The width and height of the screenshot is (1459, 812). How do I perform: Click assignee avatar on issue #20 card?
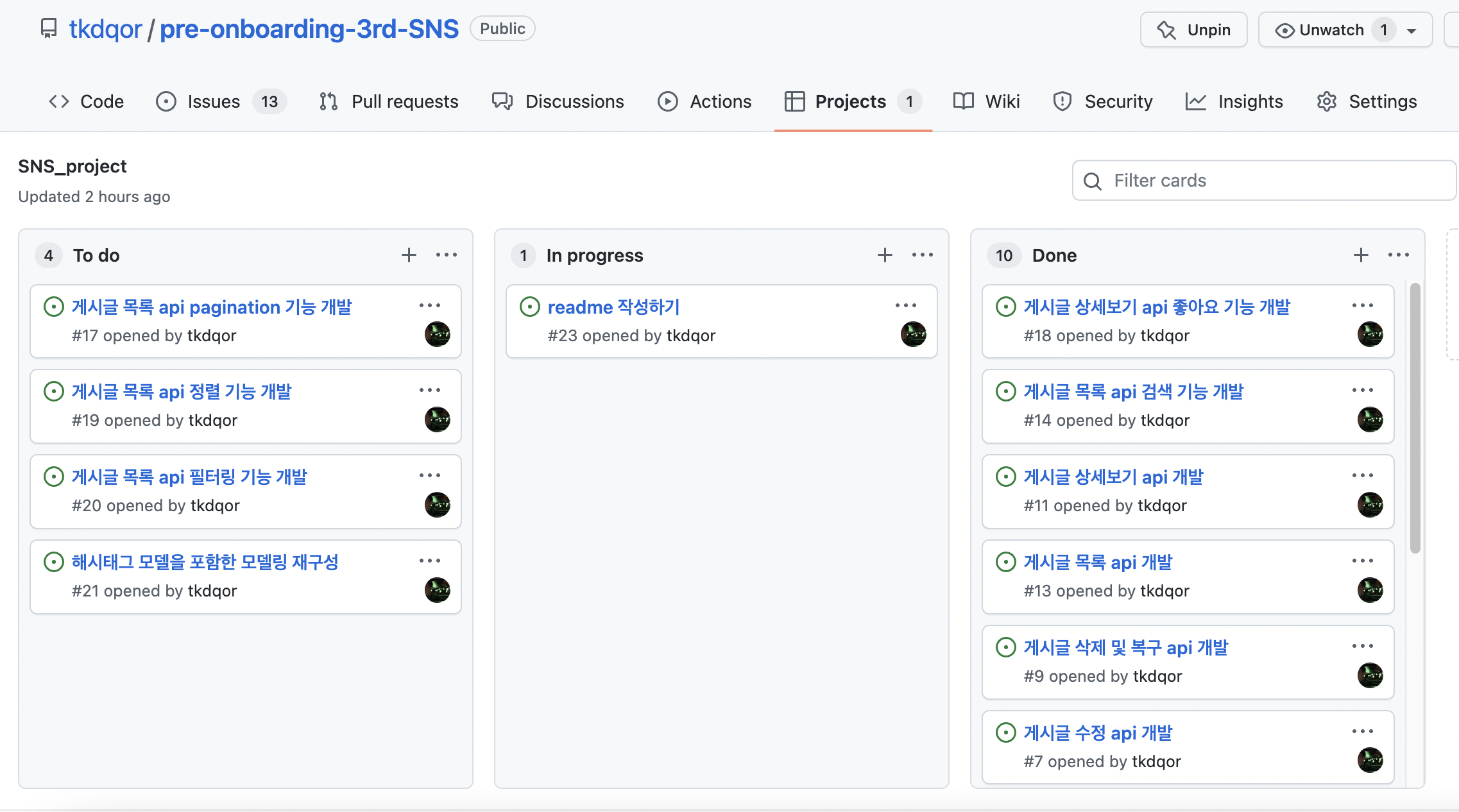pos(438,505)
